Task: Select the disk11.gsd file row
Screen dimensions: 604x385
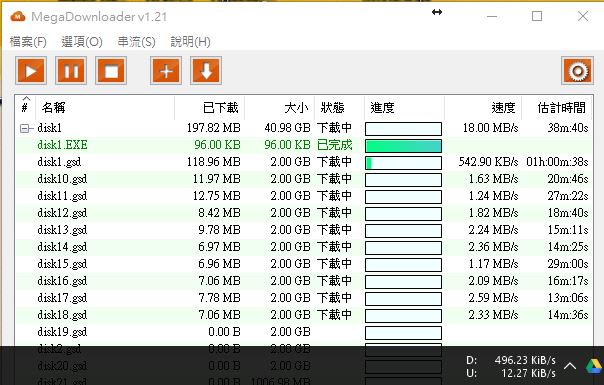Action: [x=304, y=196]
